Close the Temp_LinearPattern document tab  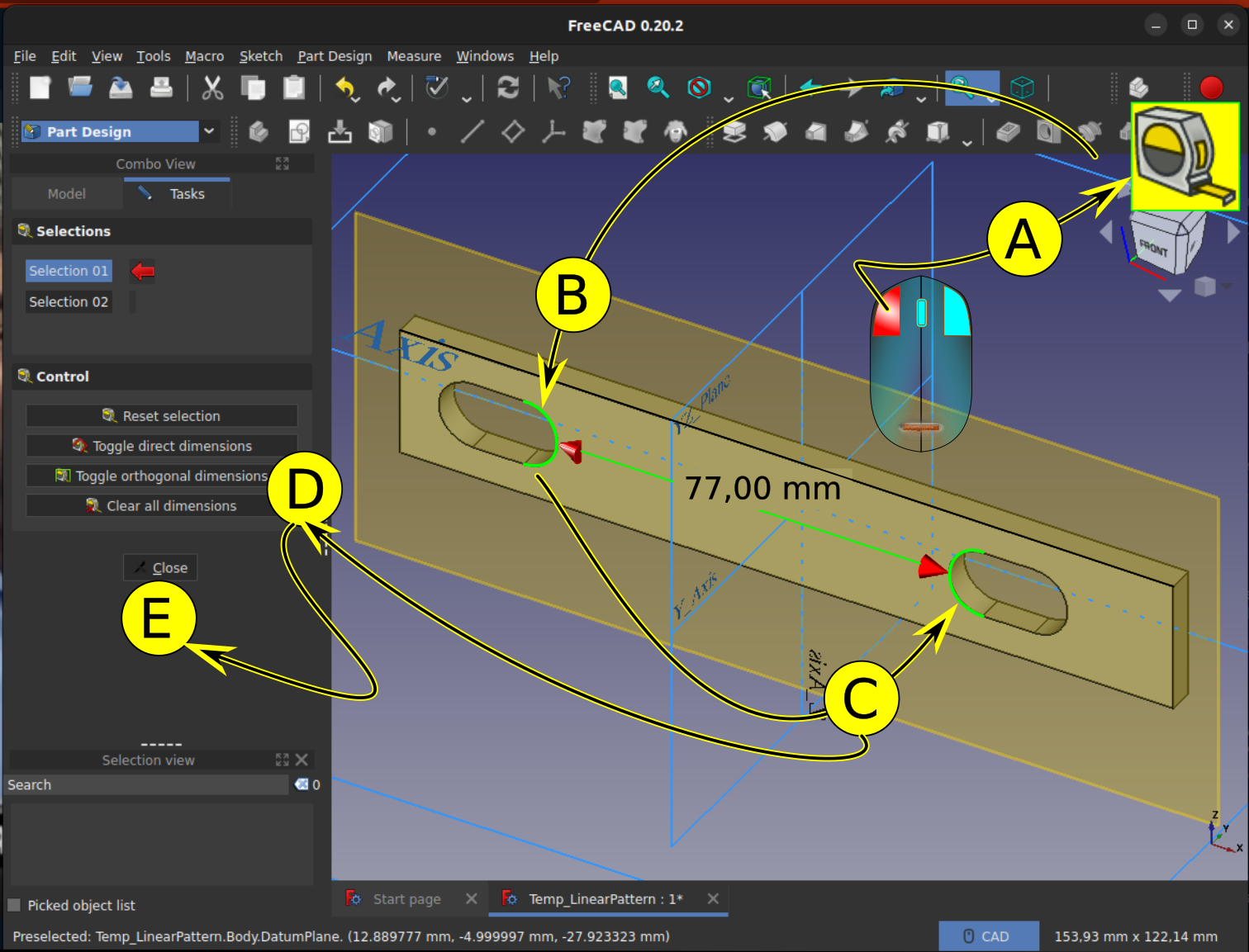(713, 898)
